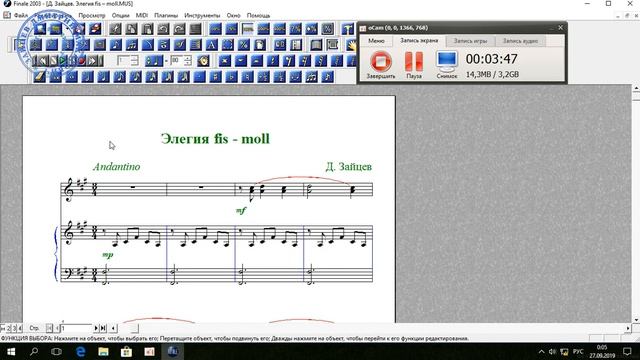The width and height of the screenshot is (640, 360).
Task: Open File Explorer from the taskbar
Action: coord(103,351)
